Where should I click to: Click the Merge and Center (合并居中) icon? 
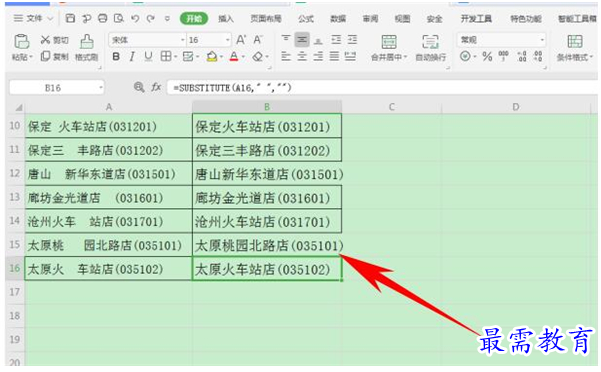[x=389, y=42]
